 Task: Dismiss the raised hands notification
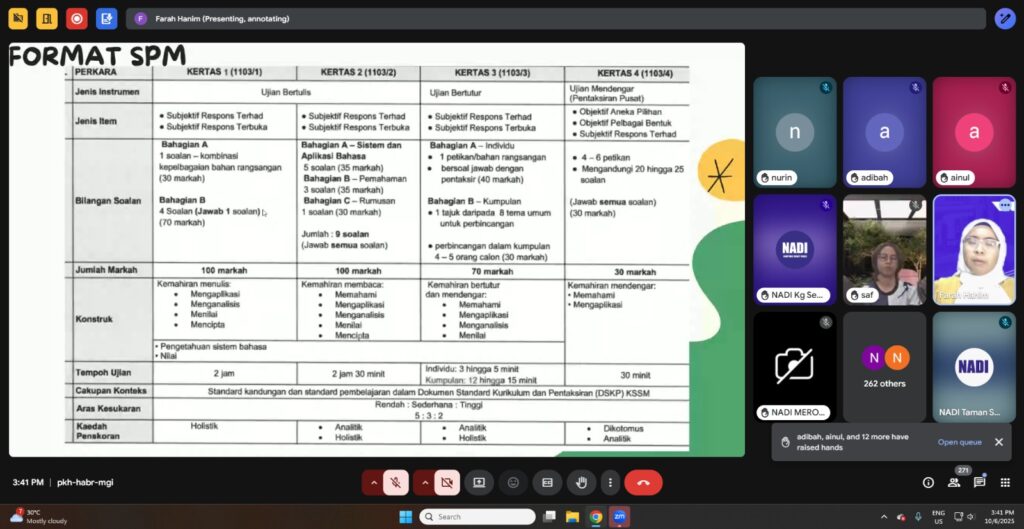(999, 442)
